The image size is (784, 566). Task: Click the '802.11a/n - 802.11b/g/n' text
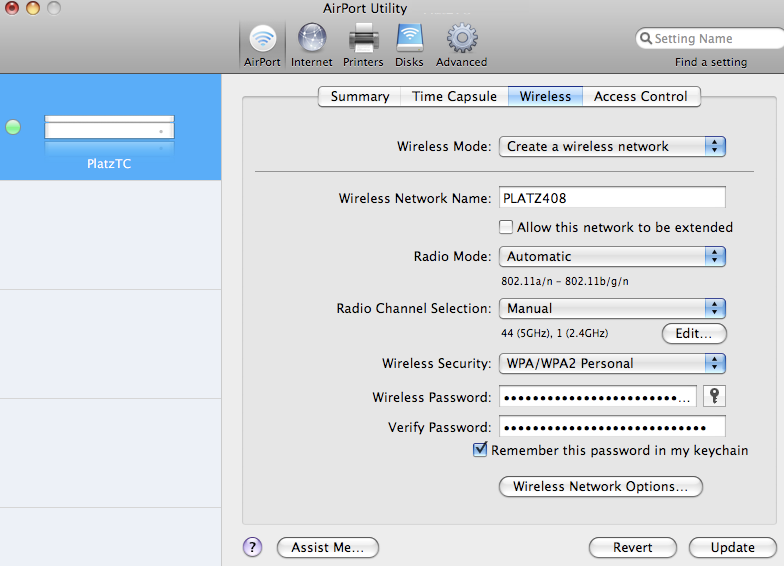[565, 281]
